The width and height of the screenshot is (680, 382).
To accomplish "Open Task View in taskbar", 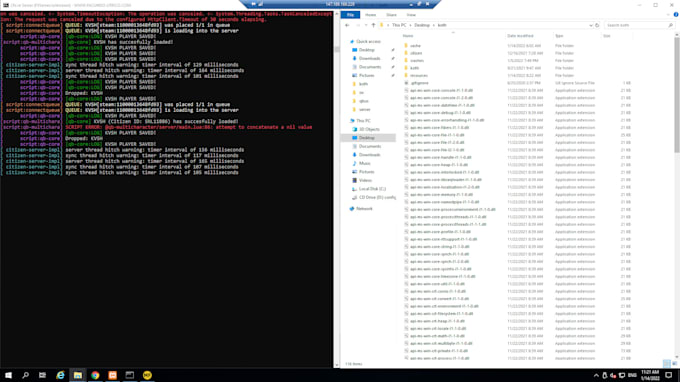I will [42, 375].
